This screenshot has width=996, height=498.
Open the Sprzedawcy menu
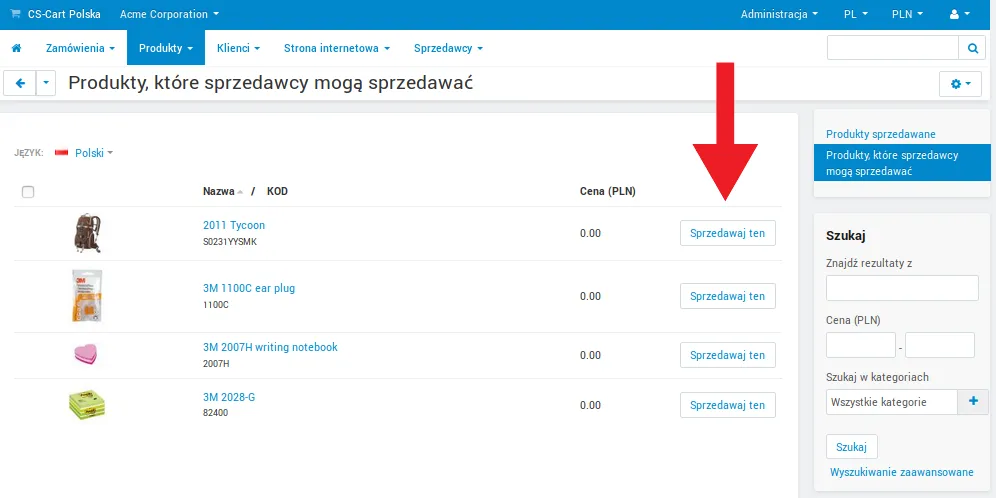click(x=448, y=48)
